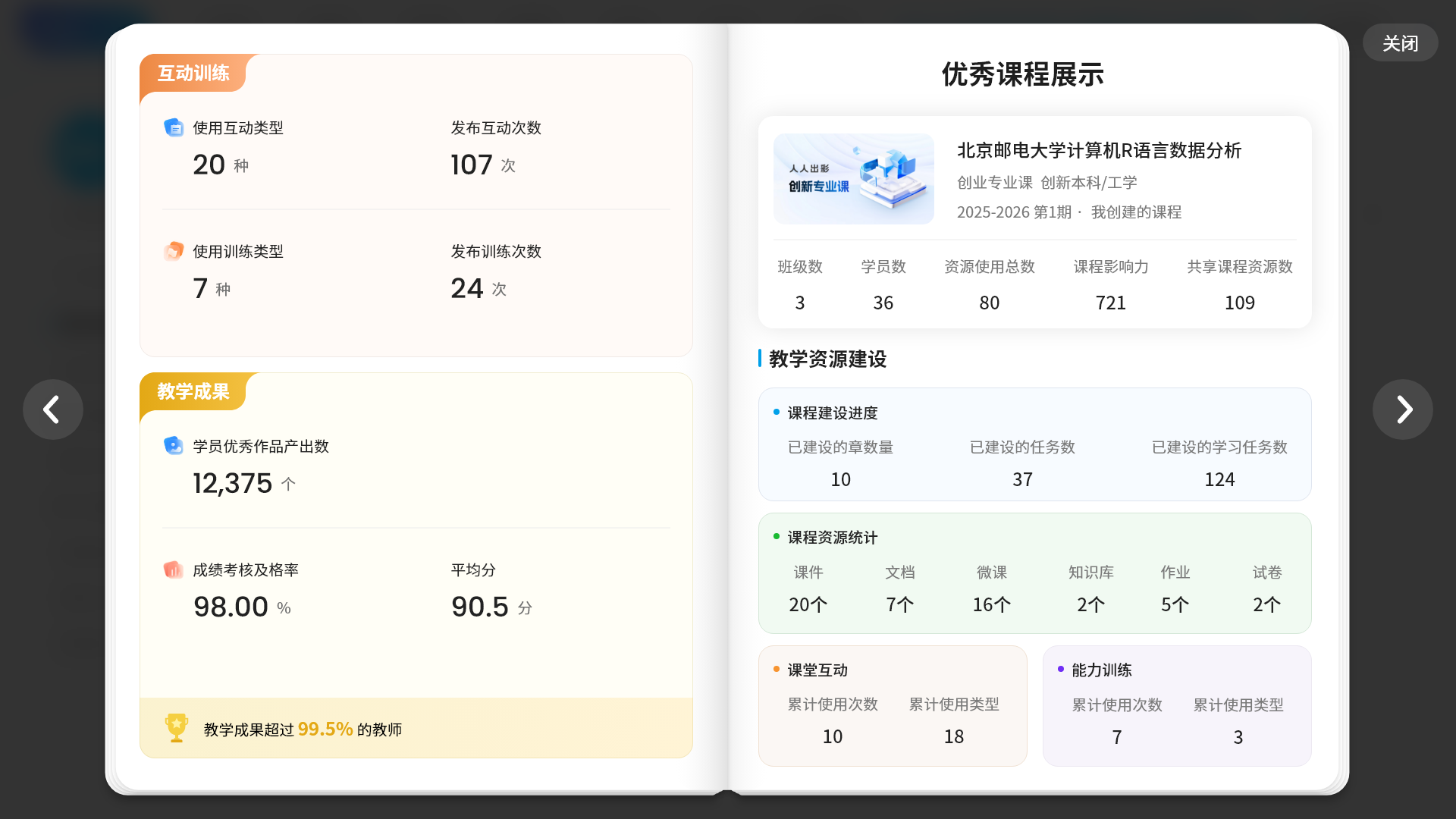Click the 使用互动类型 blue icon
Image resolution: width=1456 pixels, height=819 pixels.
174,127
